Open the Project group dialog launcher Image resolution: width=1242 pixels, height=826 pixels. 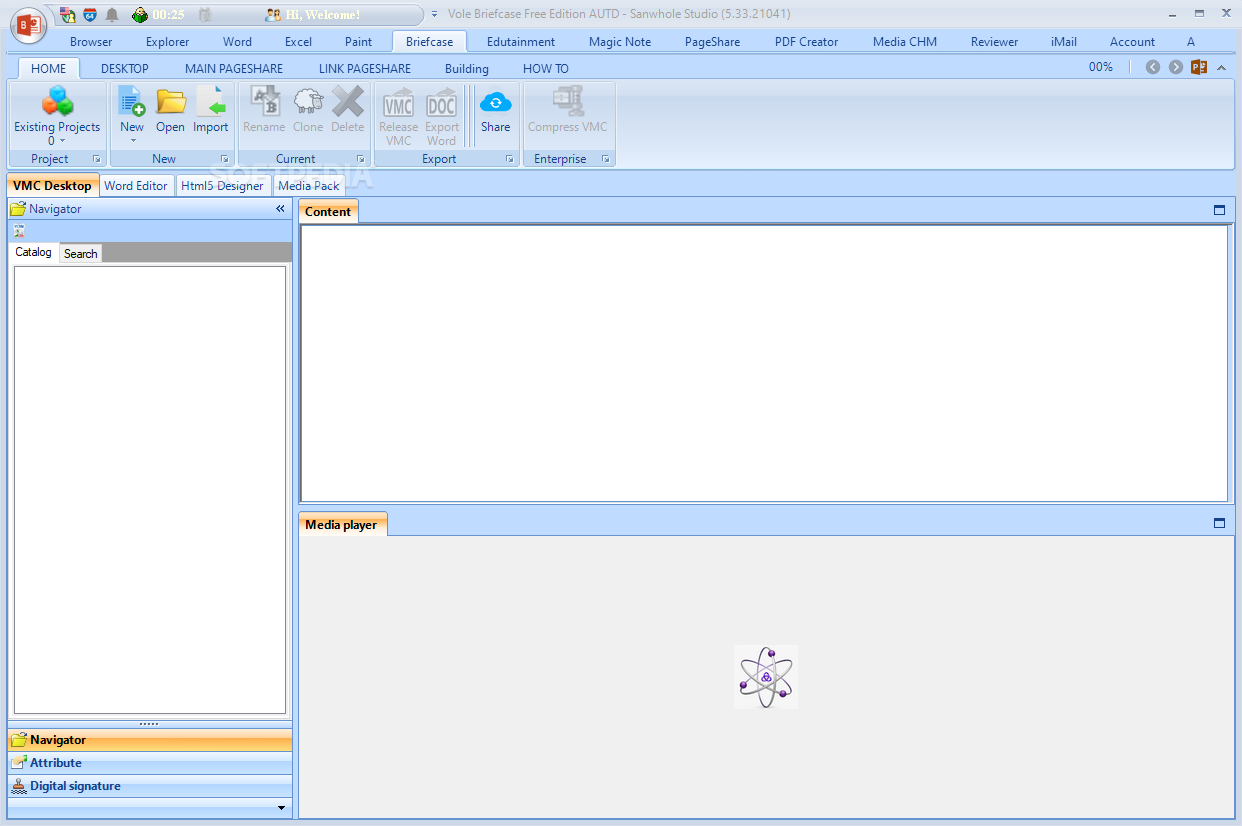[97, 159]
